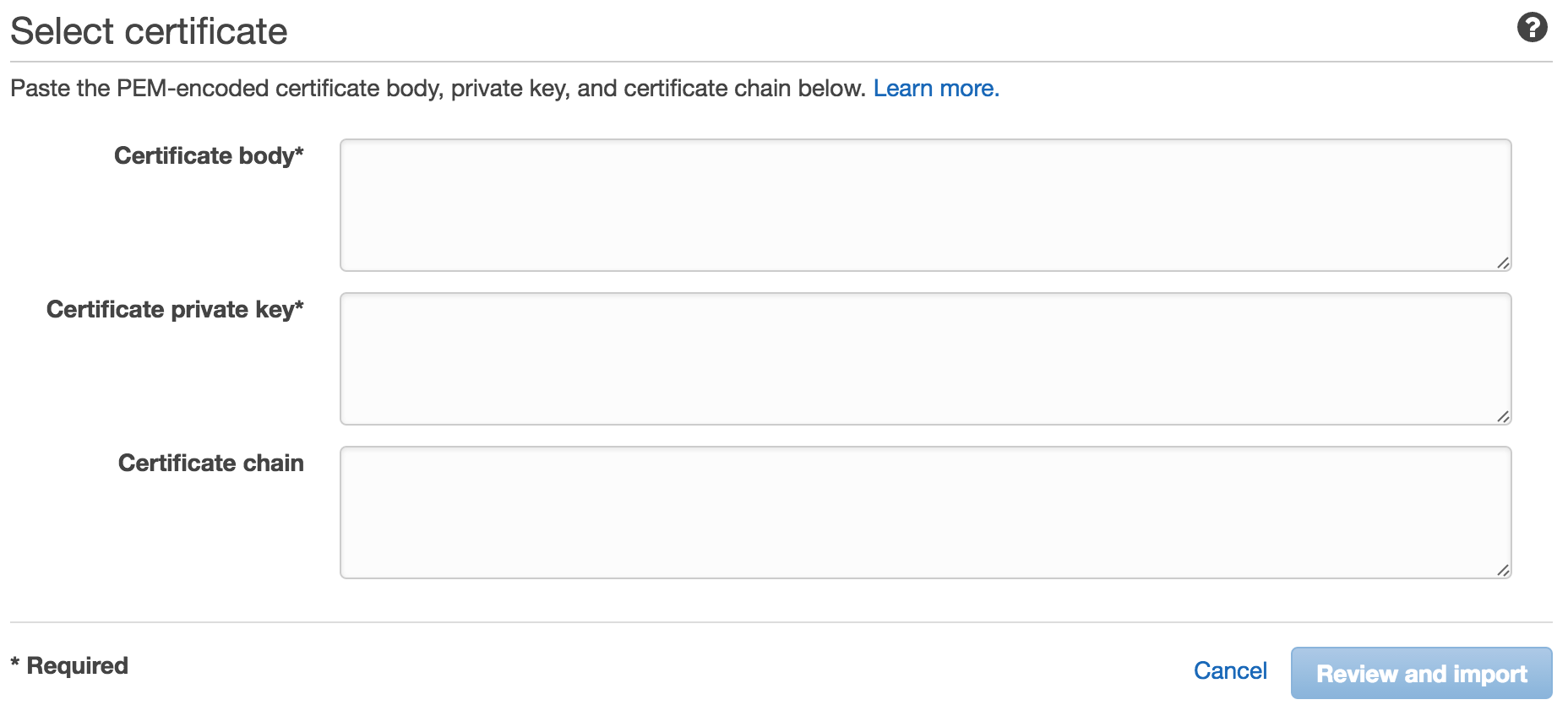1568x716 pixels.
Task: Click the Required footnote text
Action: pyautogui.click(x=77, y=665)
